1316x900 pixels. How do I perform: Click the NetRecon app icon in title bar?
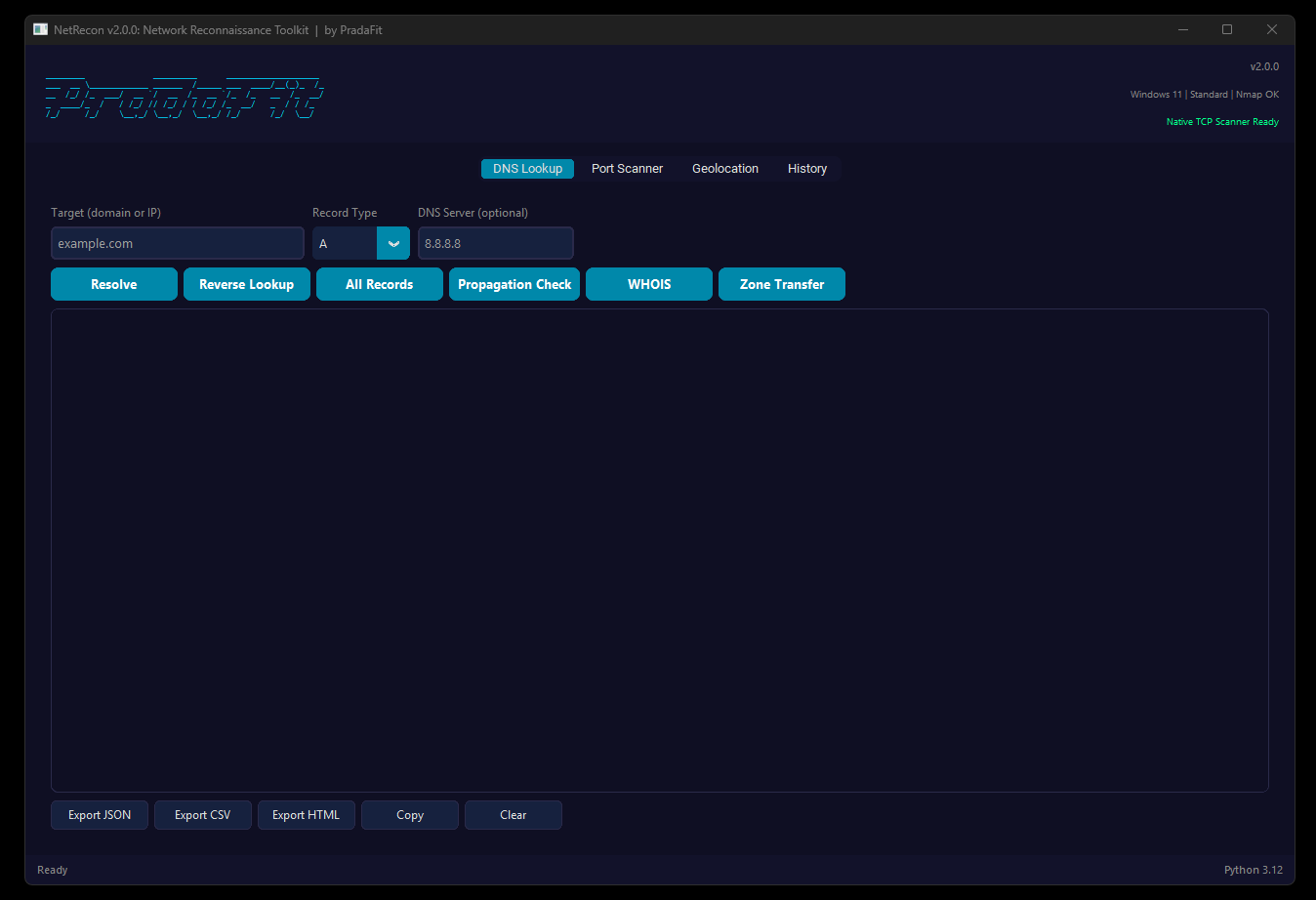tap(40, 29)
